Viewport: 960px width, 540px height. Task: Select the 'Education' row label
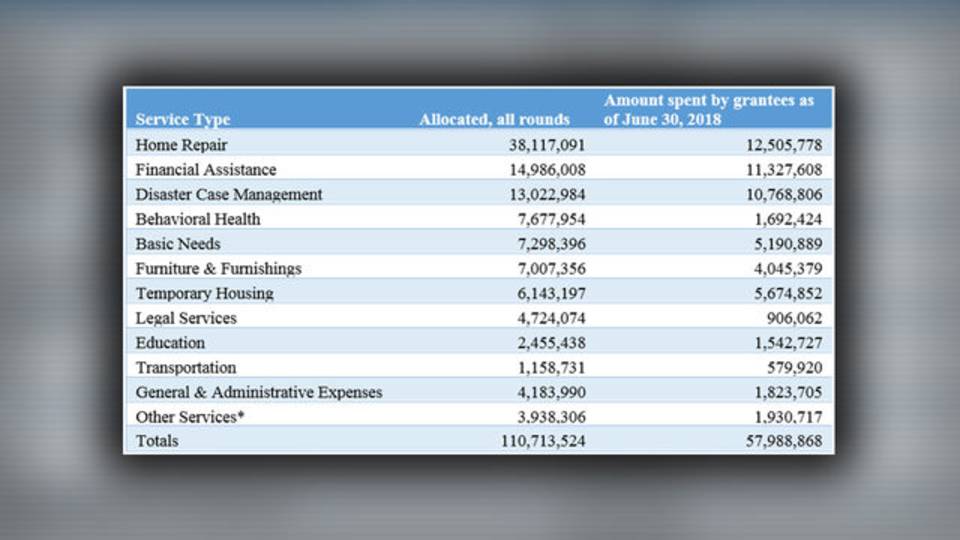tap(170, 343)
